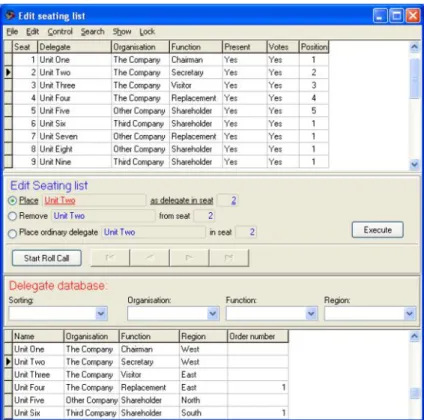Screen dimensions: 424x420
Task: Go to previous record navigation button
Action: [x=150, y=258]
